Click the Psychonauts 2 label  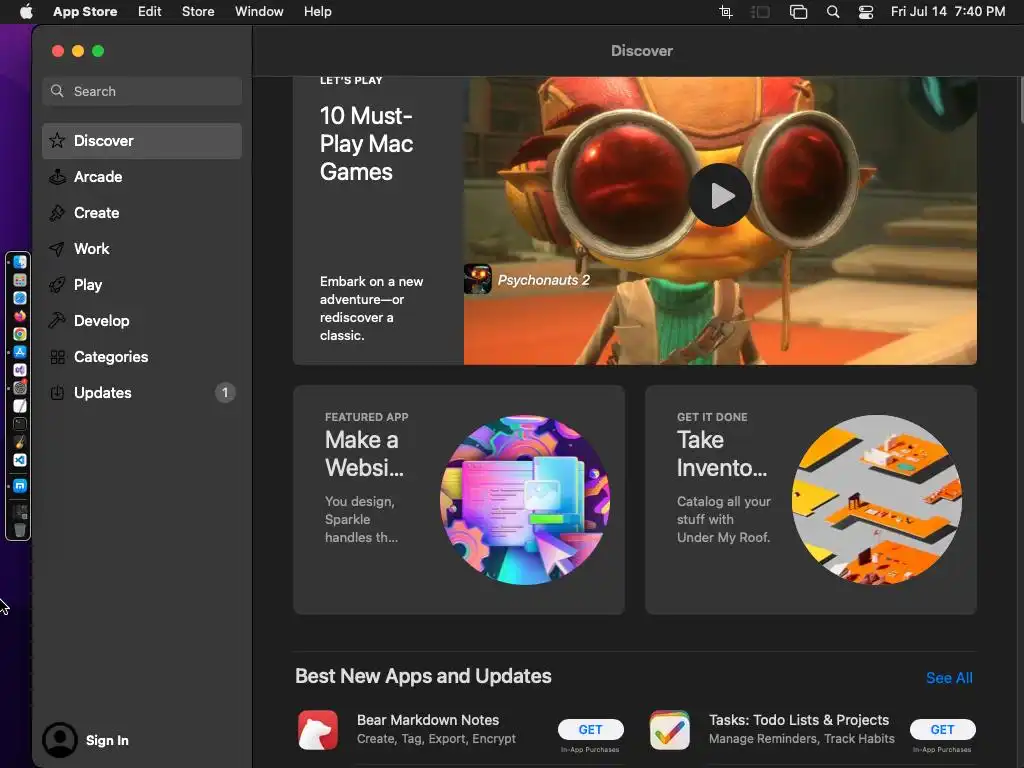pos(543,280)
